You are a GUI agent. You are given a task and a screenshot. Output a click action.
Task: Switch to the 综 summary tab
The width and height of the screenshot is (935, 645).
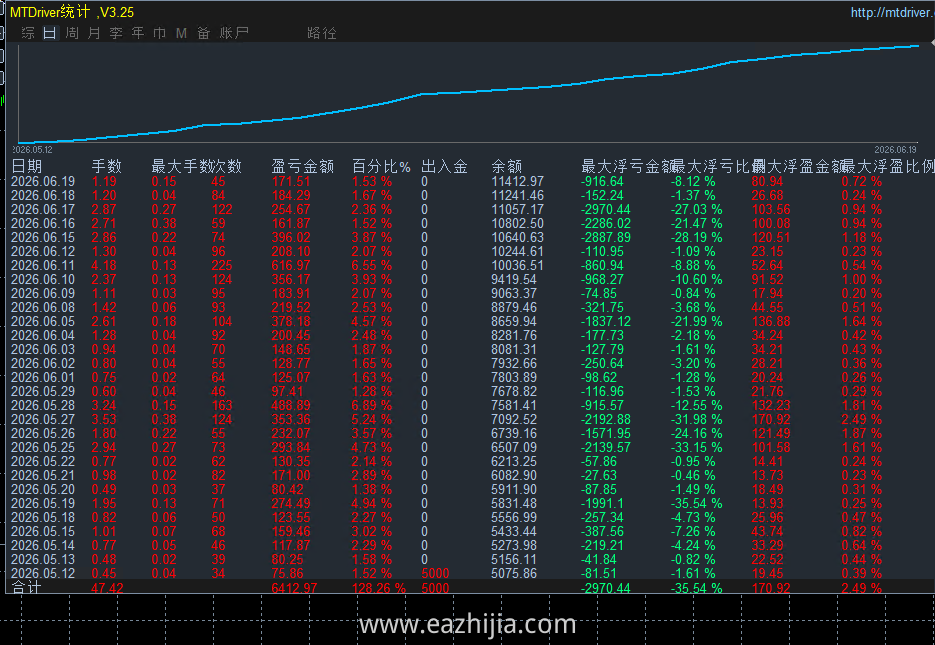(x=27, y=33)
